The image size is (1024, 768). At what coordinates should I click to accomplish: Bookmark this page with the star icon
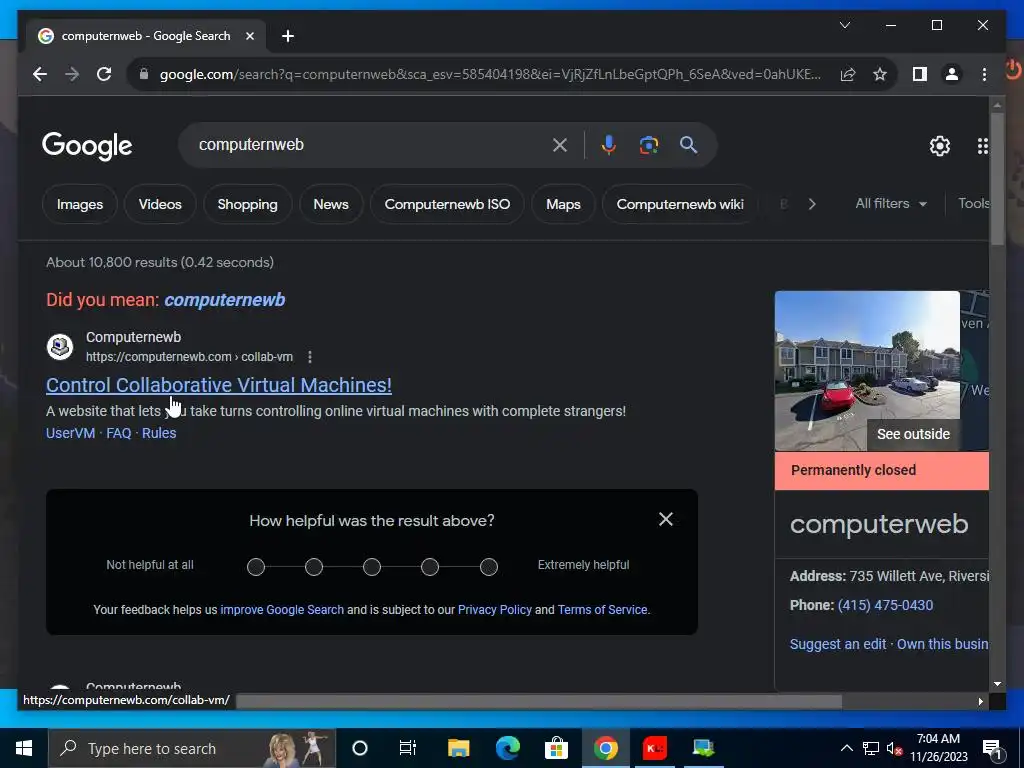pos(880,74)
